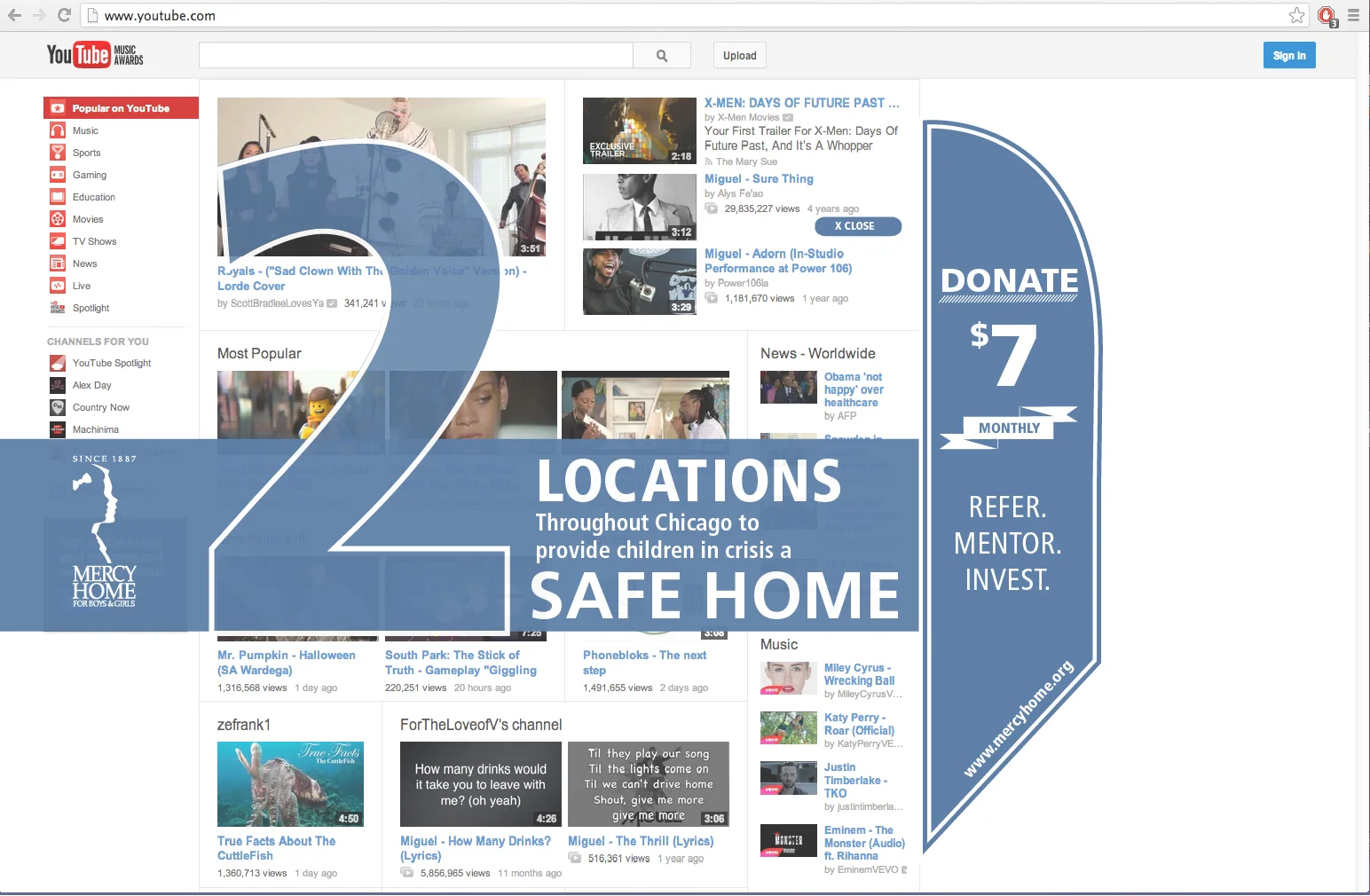Select the TV Shows icon
This screenshot has width=1370, height=896.
58,241
